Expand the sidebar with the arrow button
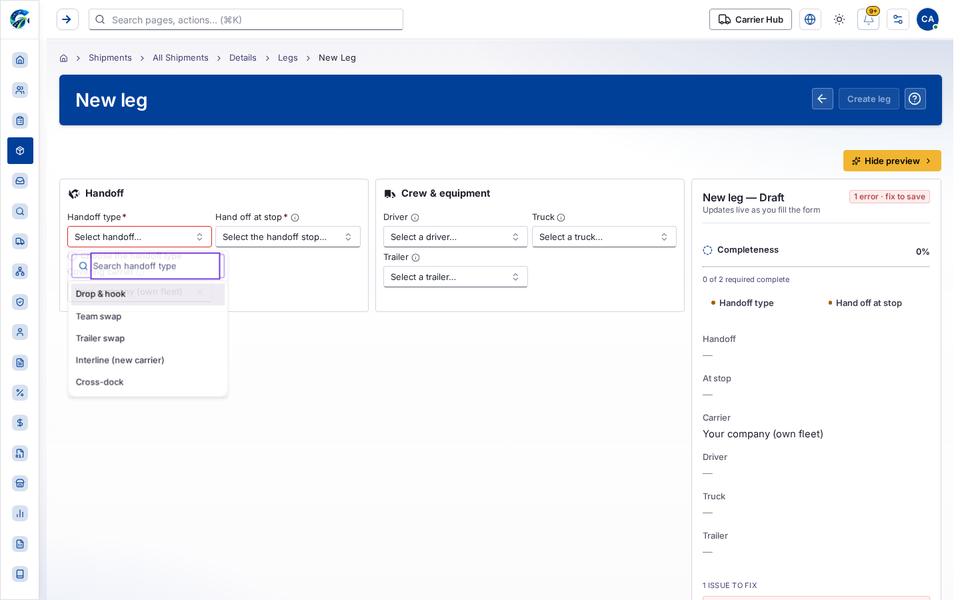Screen dimensions: 960x600 tap(67, 20)
